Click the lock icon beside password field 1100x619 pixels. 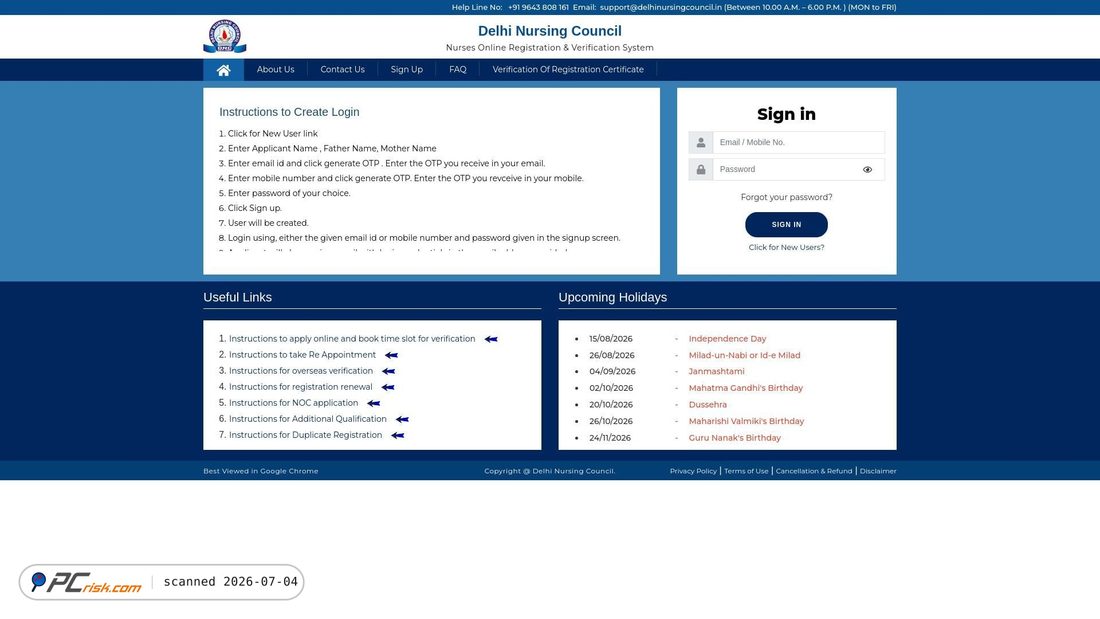tap(701, 170)
